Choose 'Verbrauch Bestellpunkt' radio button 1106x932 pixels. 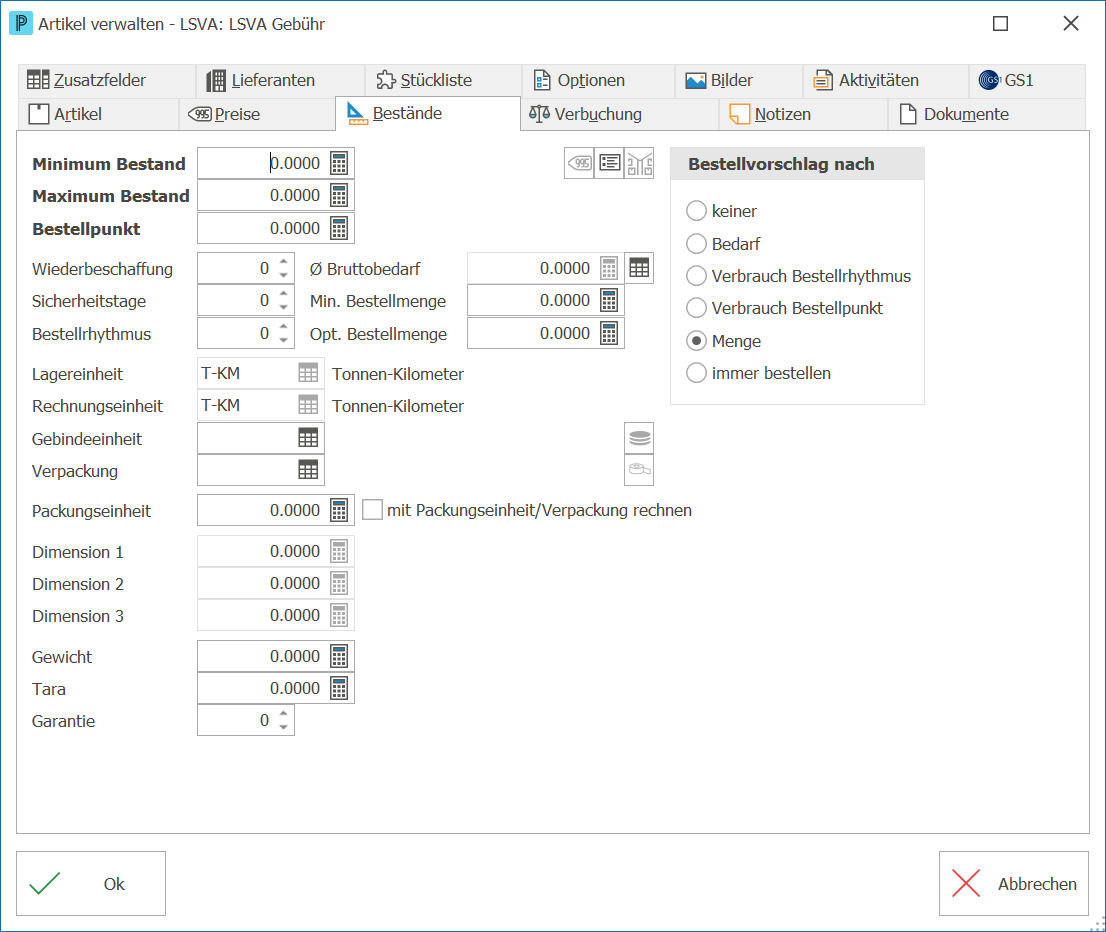696,308
